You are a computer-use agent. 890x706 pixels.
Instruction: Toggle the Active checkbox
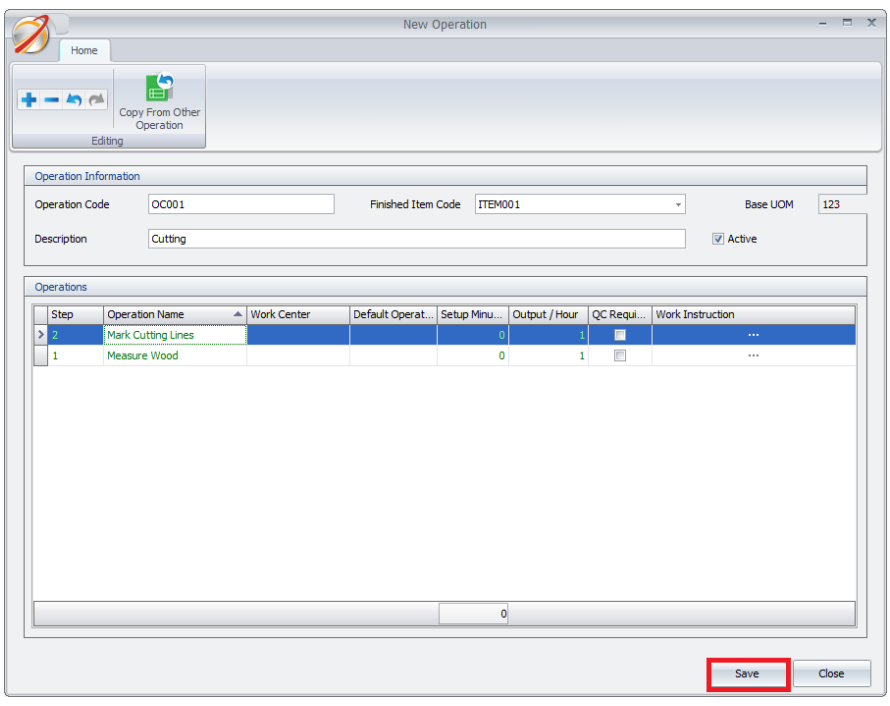coord(718,239)
